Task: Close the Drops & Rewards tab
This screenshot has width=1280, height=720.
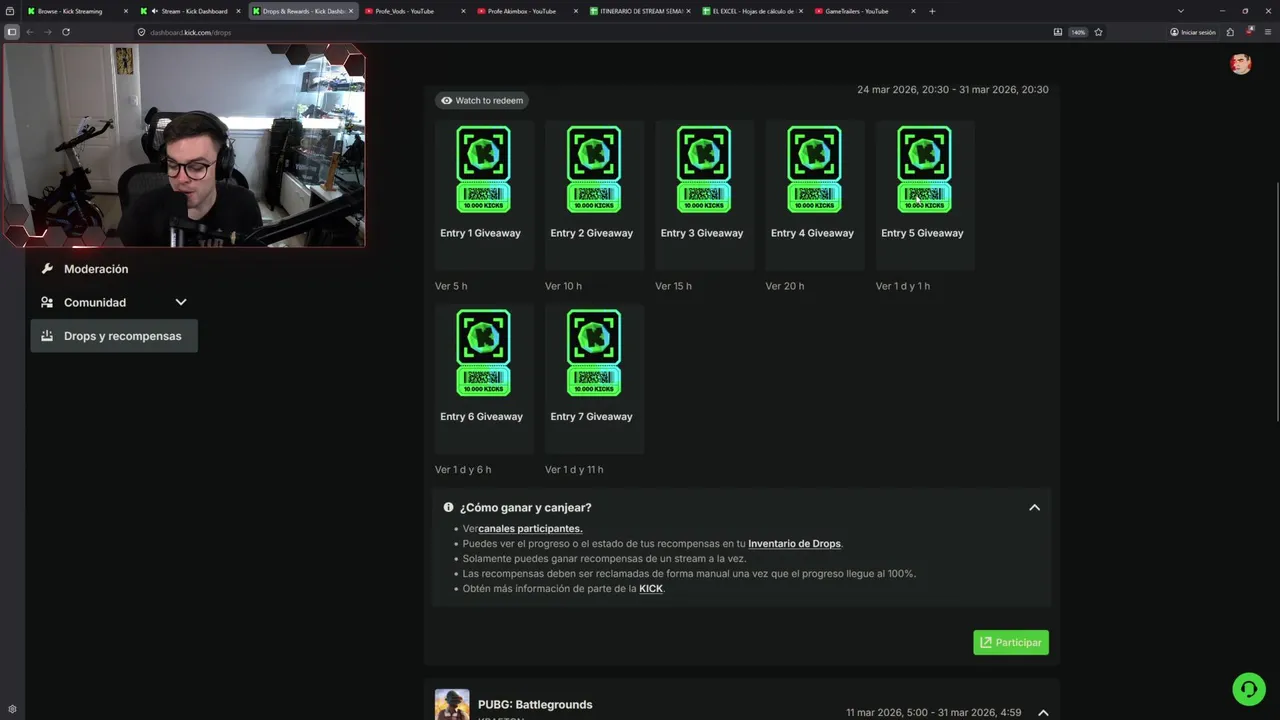Action: (x=351, y=11)
